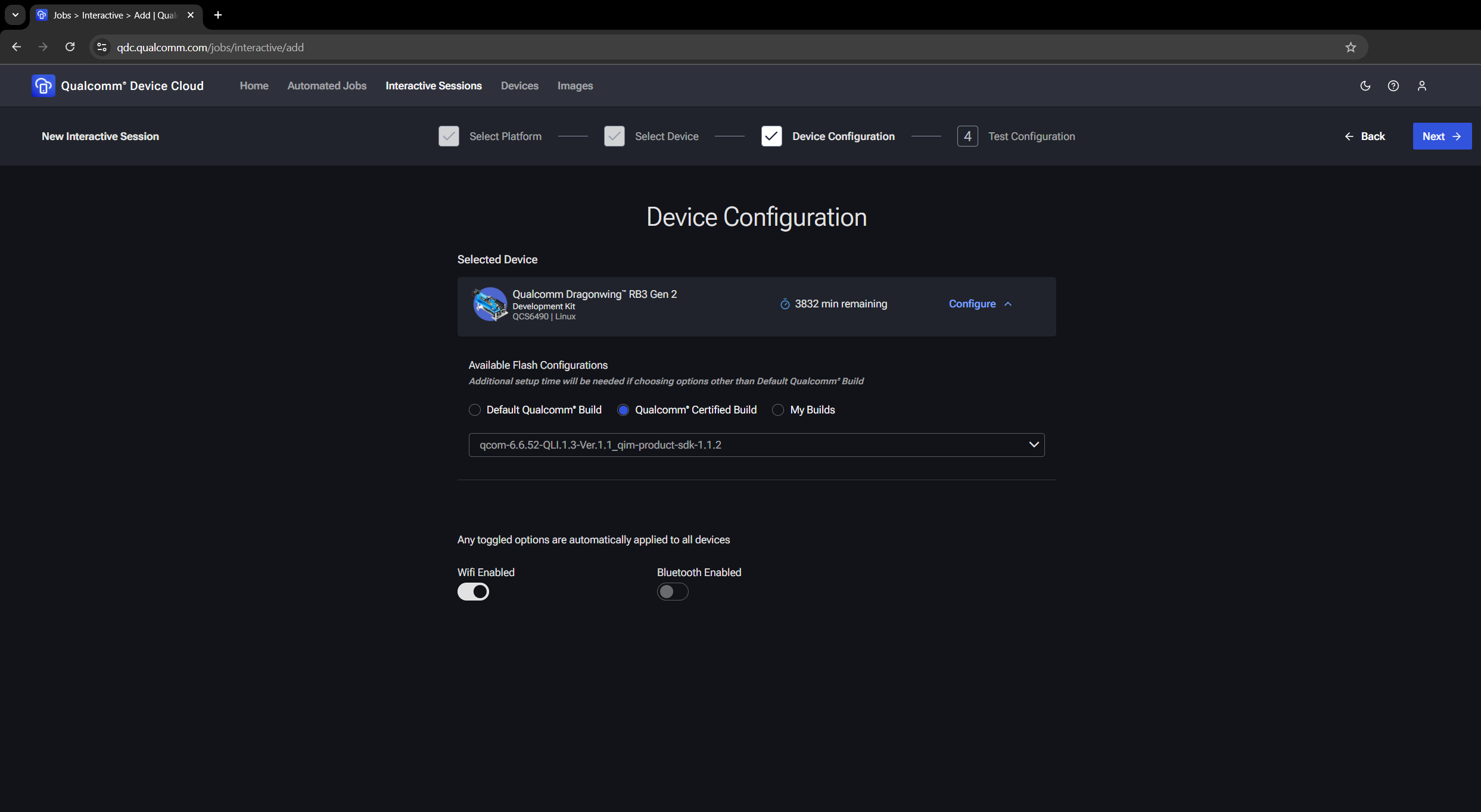The width and height of the screenshot is (1481, 812).
Task: Click the Select Device step label
Action: 667,136
